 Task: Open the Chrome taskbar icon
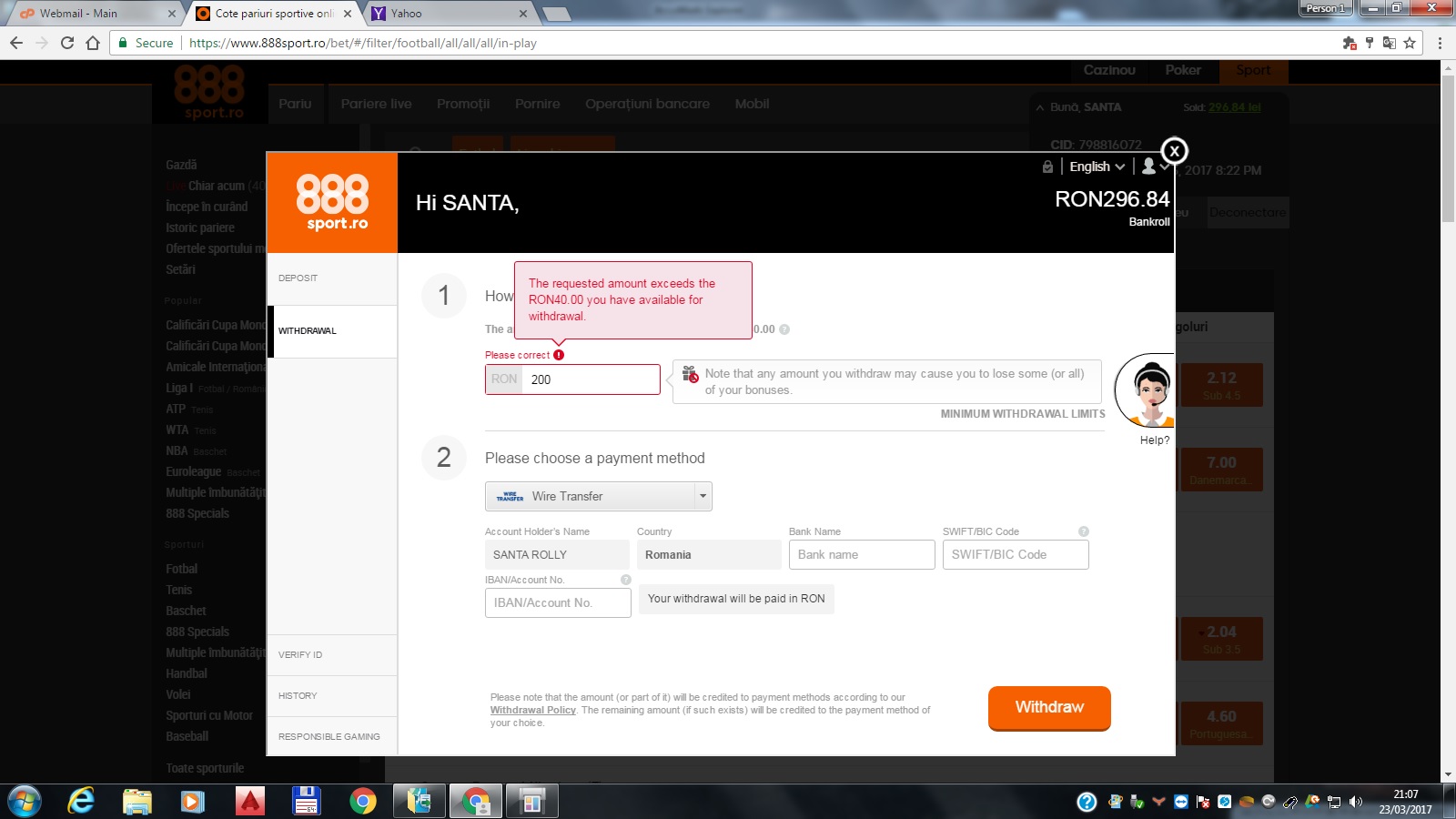pos(362,802)
